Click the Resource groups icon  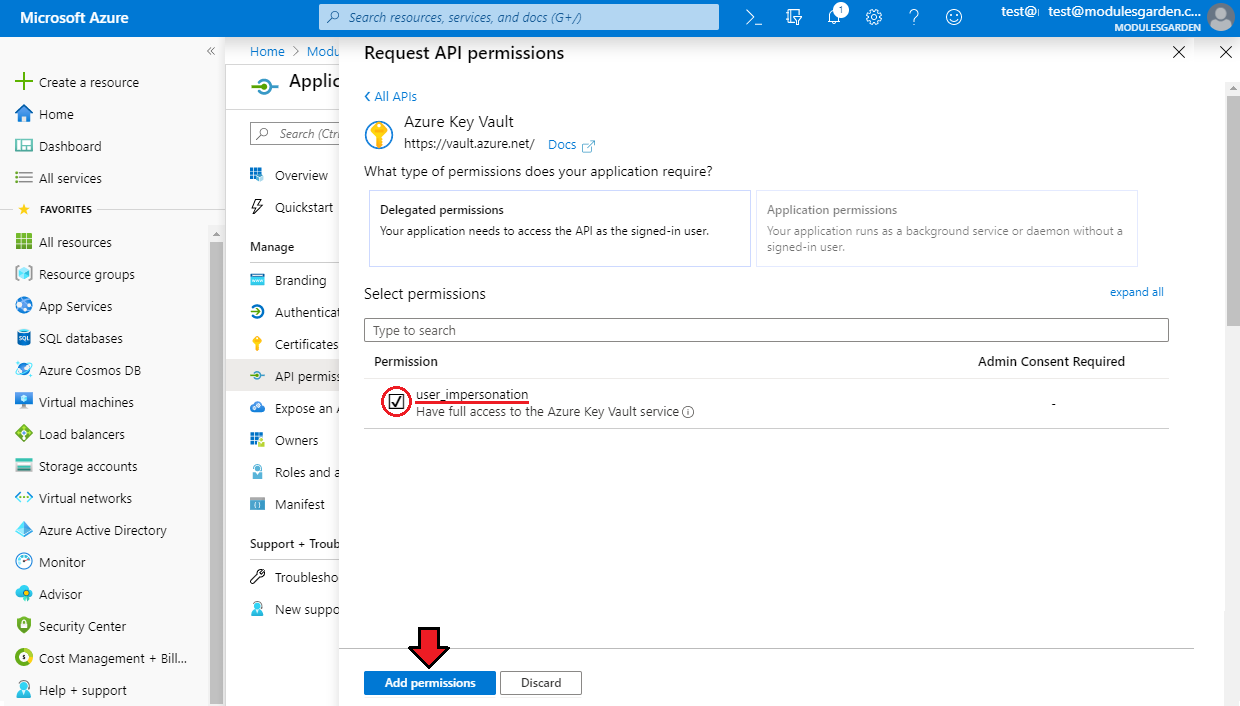(24, 274)
